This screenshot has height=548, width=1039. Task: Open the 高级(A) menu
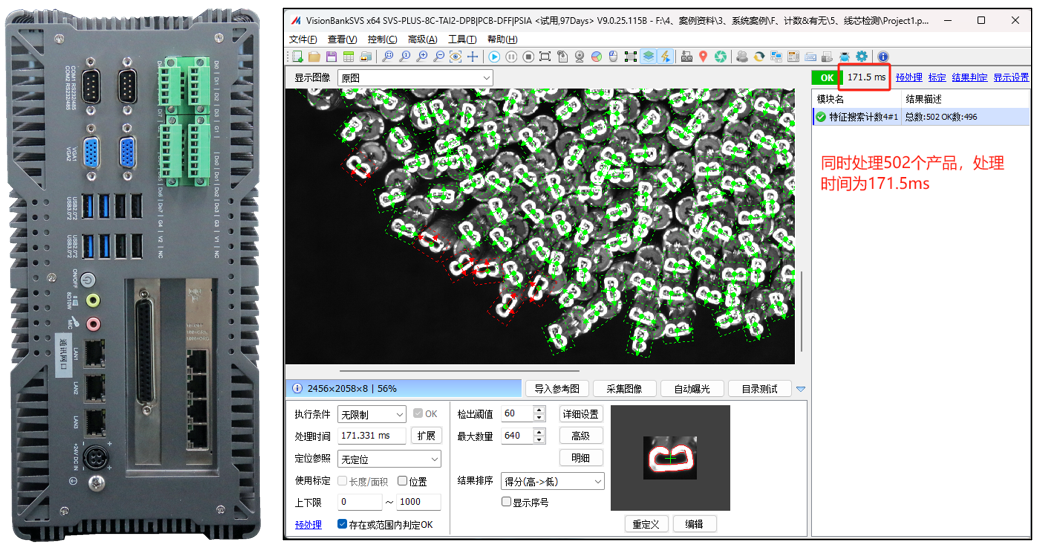tap(422, 39)
